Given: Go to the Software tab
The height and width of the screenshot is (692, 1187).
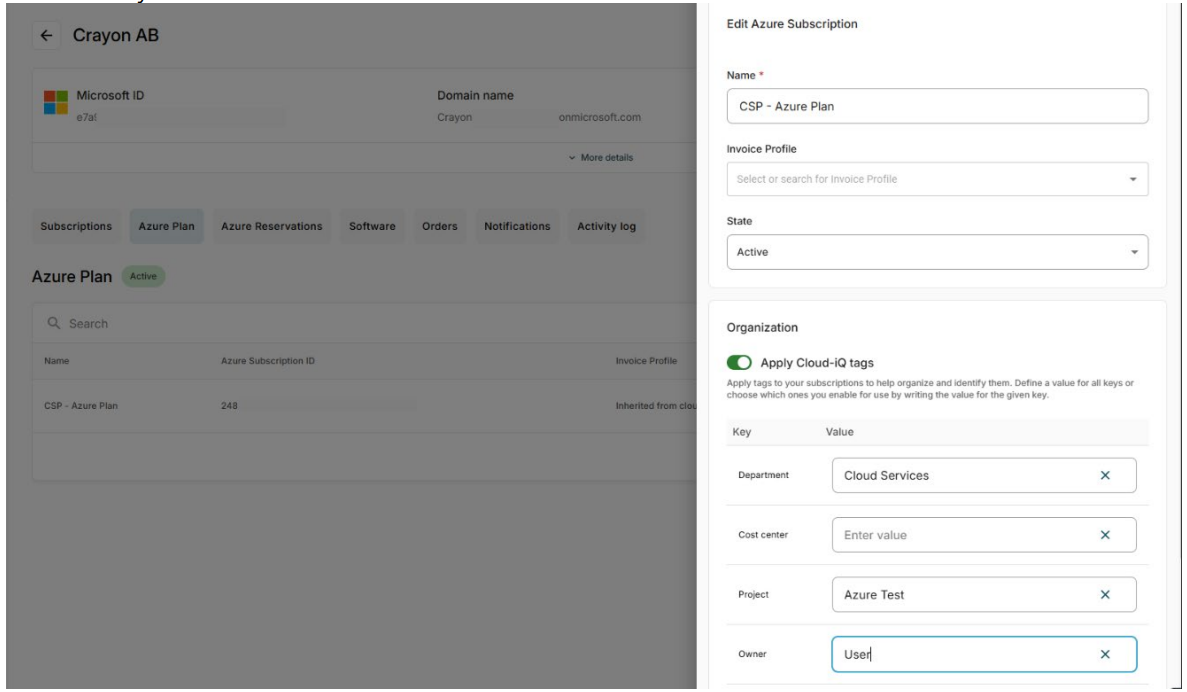Looking at the screenshot, I should coord(372,226).
